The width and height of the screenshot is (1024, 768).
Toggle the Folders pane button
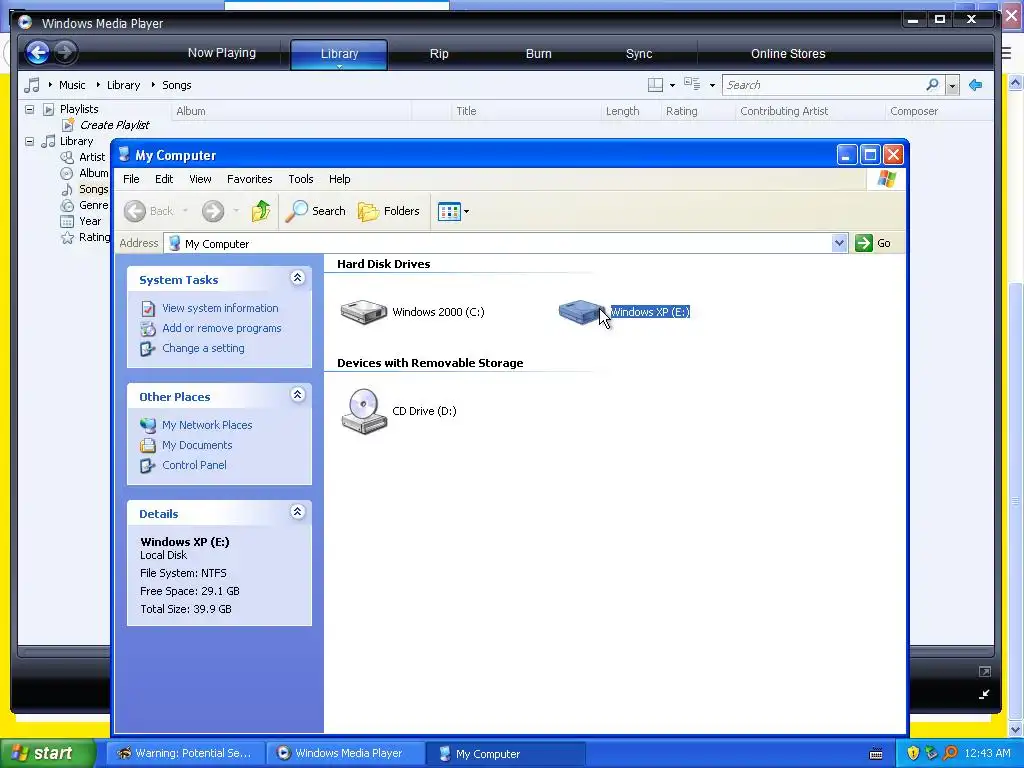(389, 211)
